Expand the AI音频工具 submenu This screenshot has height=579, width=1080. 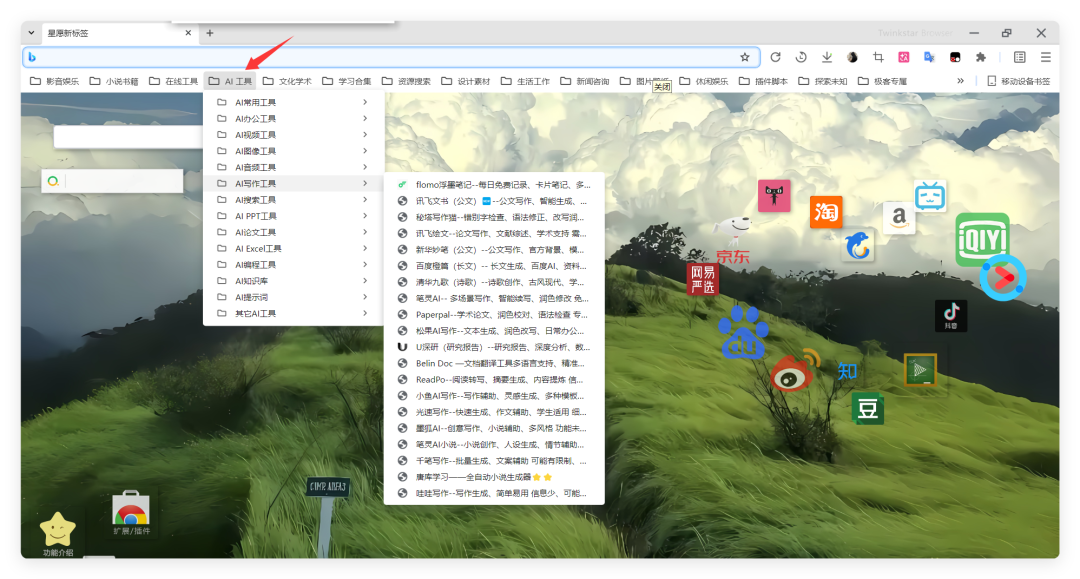(293, 167)
